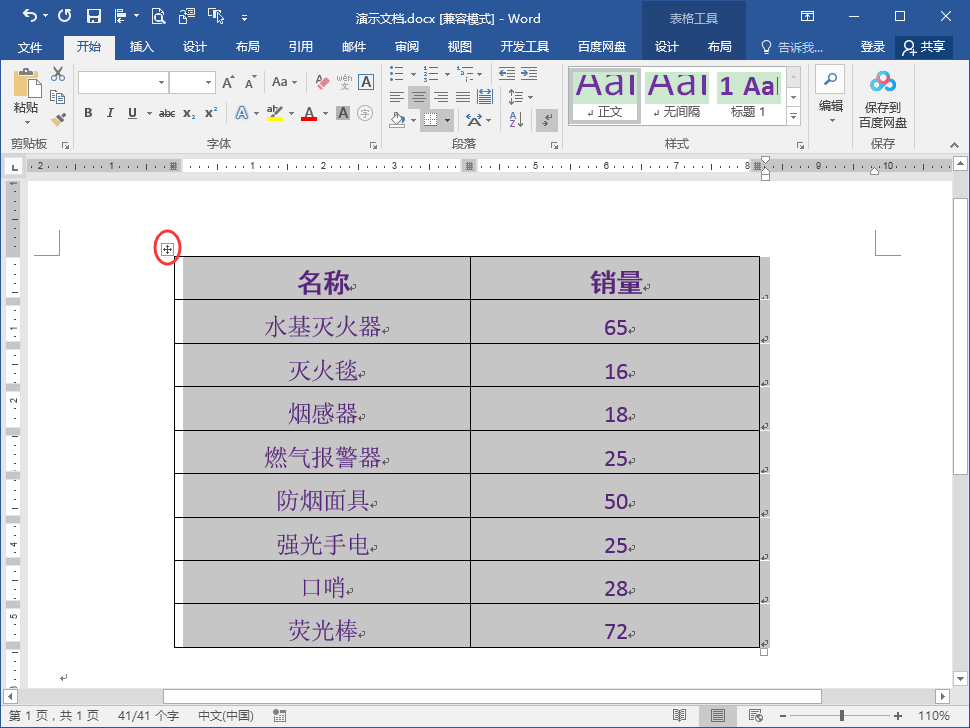Viewport: 970px width, 728px height.
Task: Open the line spacing dropdown
Action: tap(530, 97)
